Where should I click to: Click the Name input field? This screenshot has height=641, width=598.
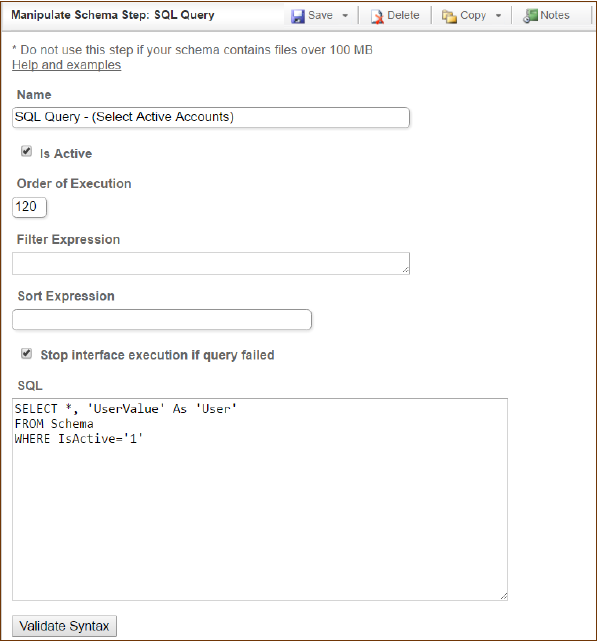point(211,117)
